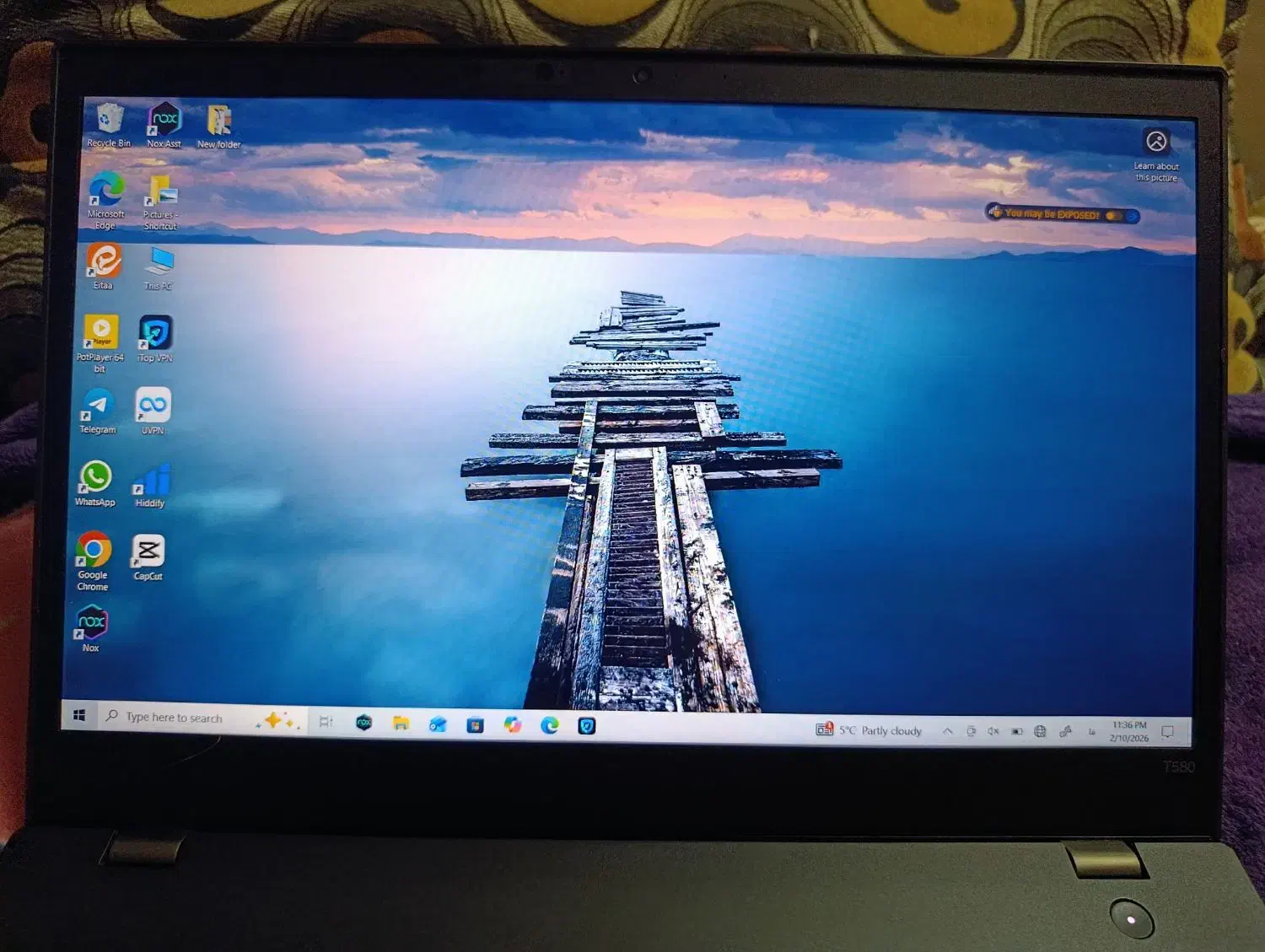
Task: Select the Telegram desktop shortcut
Action: [x=98, y=407]
